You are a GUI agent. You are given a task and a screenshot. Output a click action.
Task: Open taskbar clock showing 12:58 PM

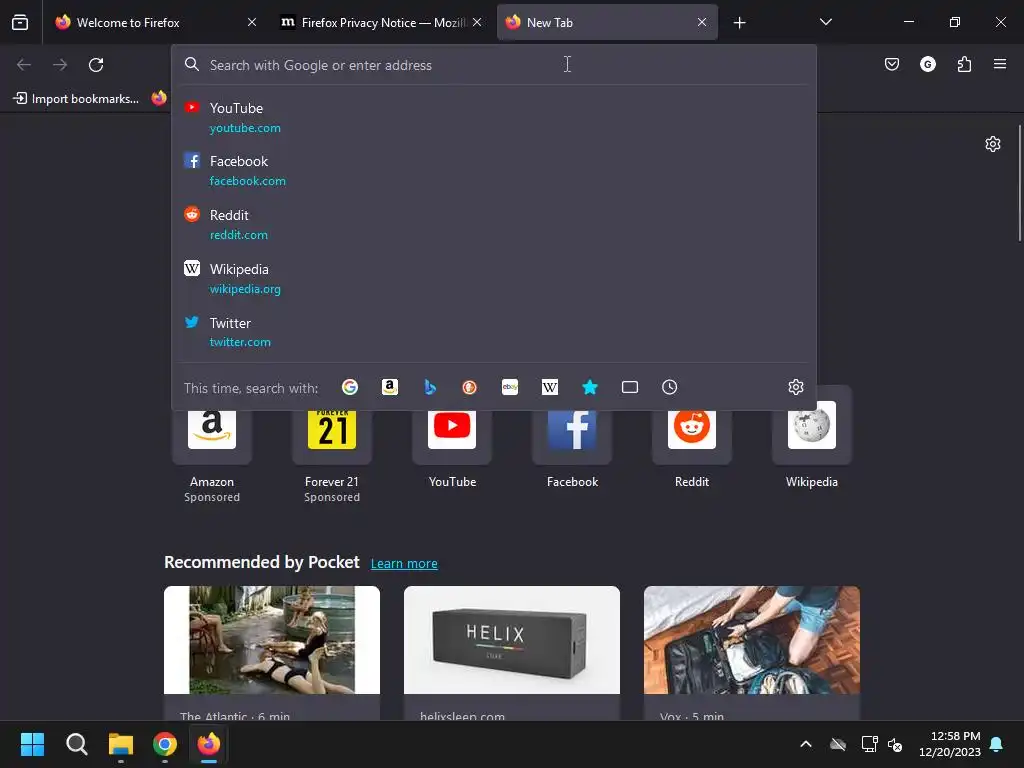pos(950,744)
